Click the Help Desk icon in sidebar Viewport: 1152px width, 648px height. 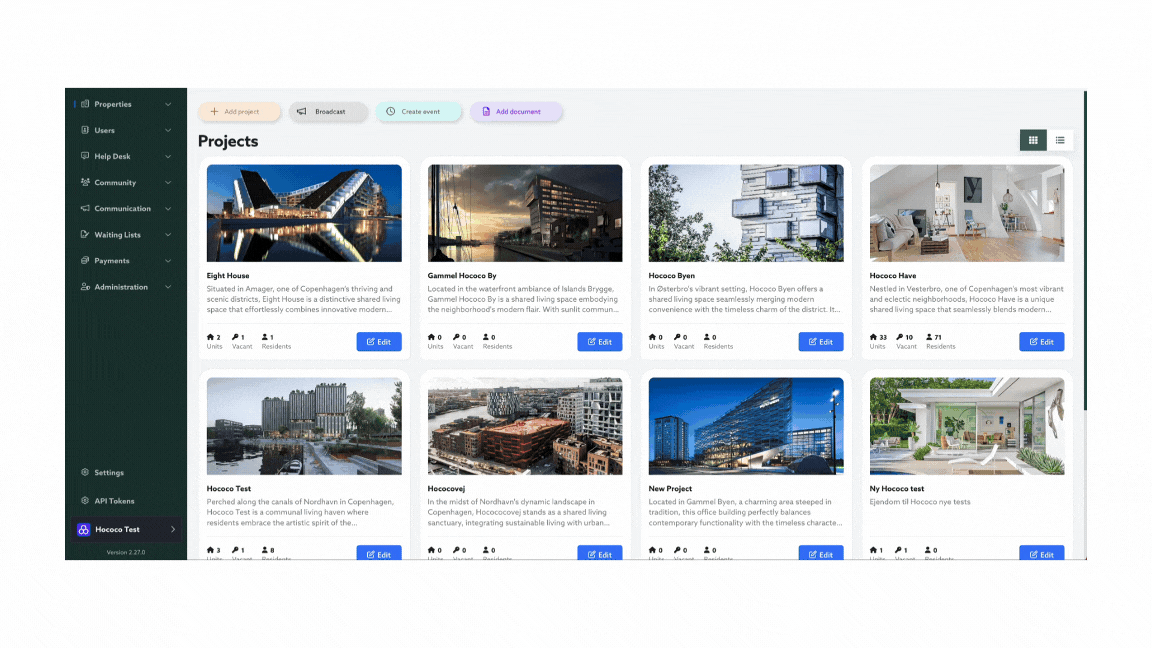85,156
